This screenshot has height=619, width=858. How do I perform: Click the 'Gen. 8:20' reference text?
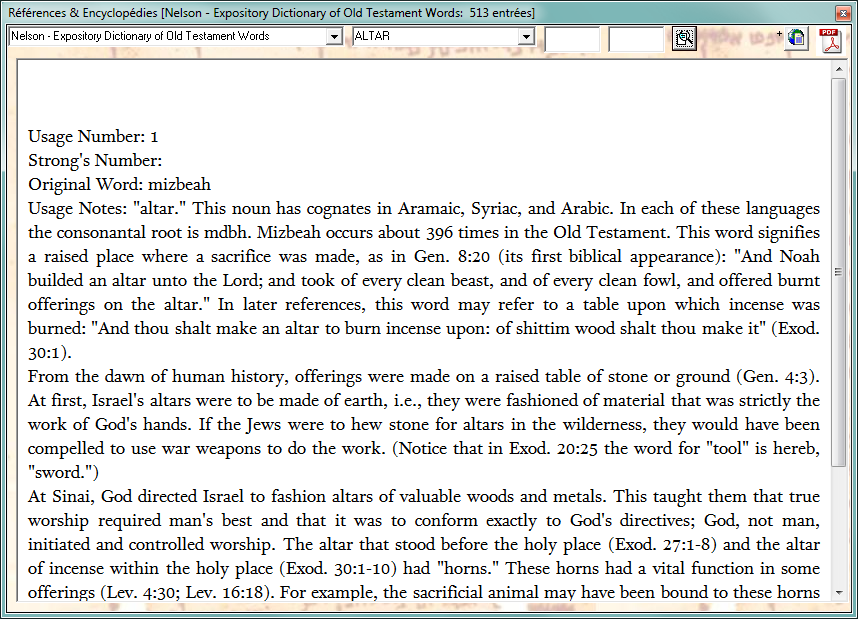(451, 256)
